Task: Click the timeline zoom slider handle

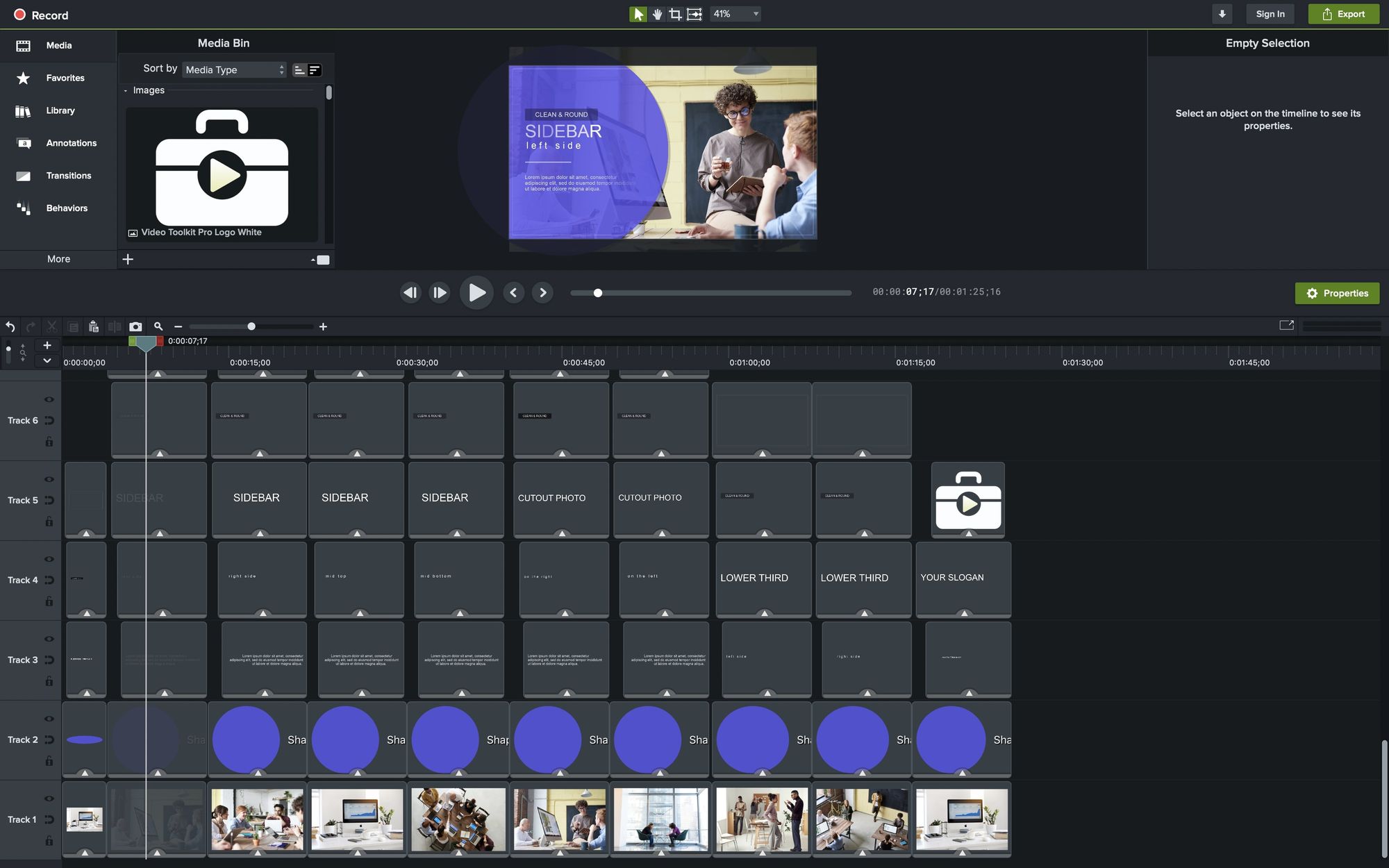Action: [251, 326]
